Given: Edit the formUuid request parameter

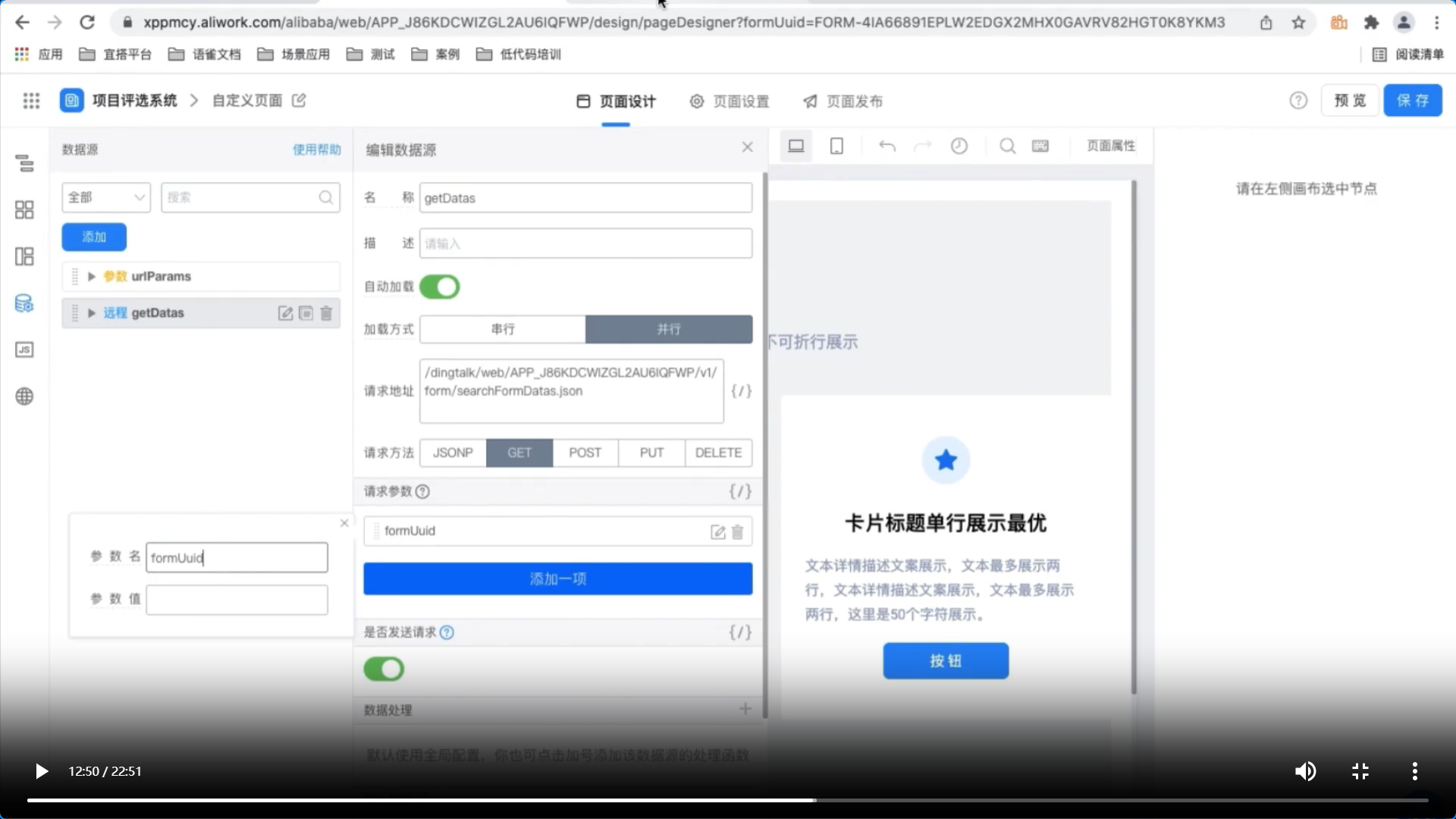Looking at the screenshot, I should coord(717,532).
